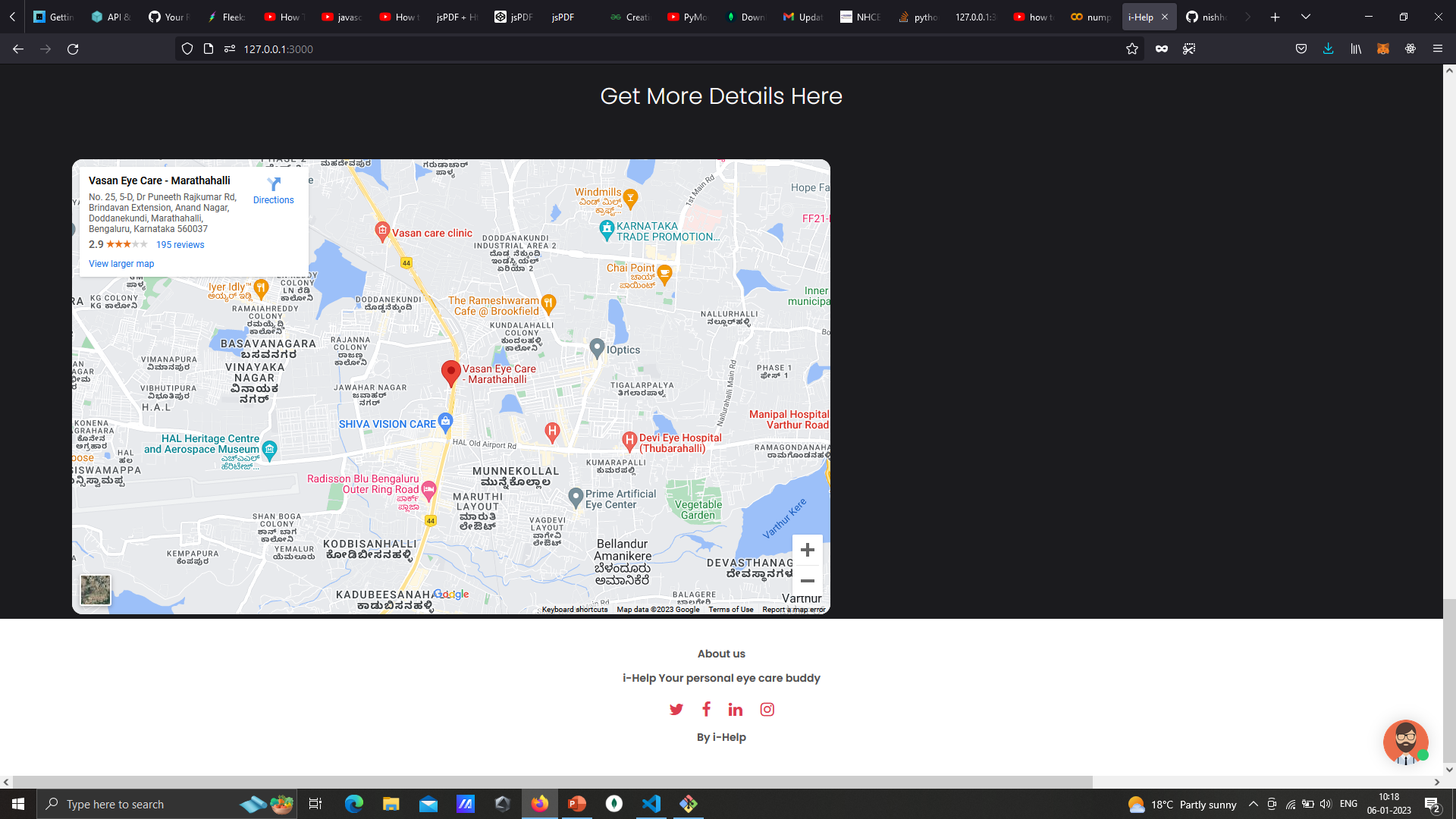Select The Rameshwaram Cafe map marker
This screenshot has width=1456, height=819.
point(549,304)
